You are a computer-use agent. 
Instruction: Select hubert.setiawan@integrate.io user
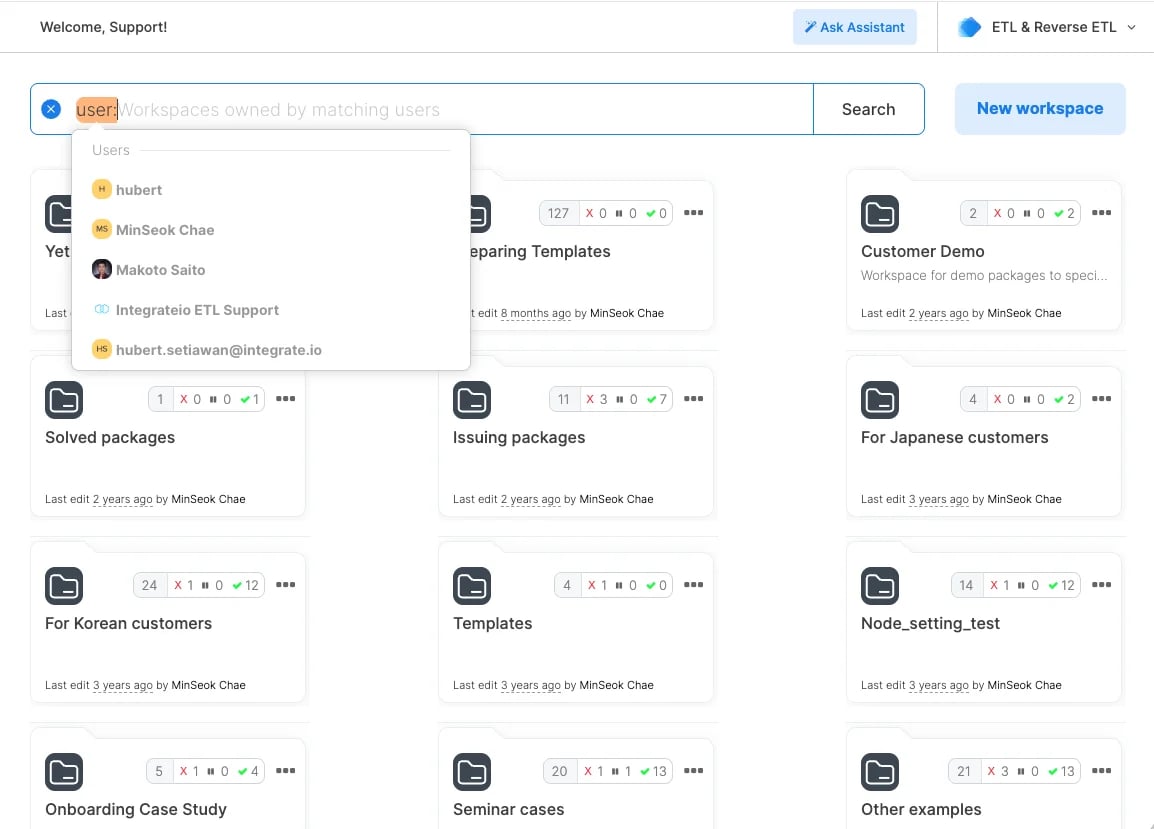pos(271,350)
